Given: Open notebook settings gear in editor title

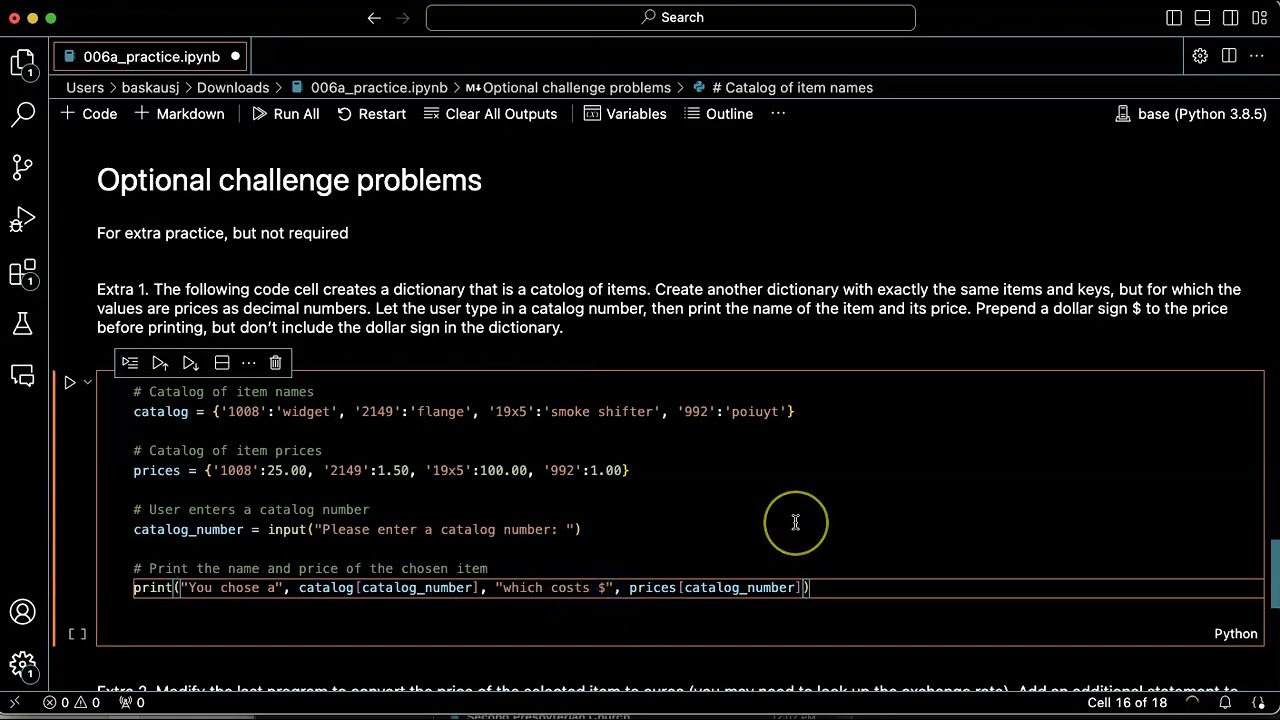Looking at the screenshot, I should (1200, 56).
